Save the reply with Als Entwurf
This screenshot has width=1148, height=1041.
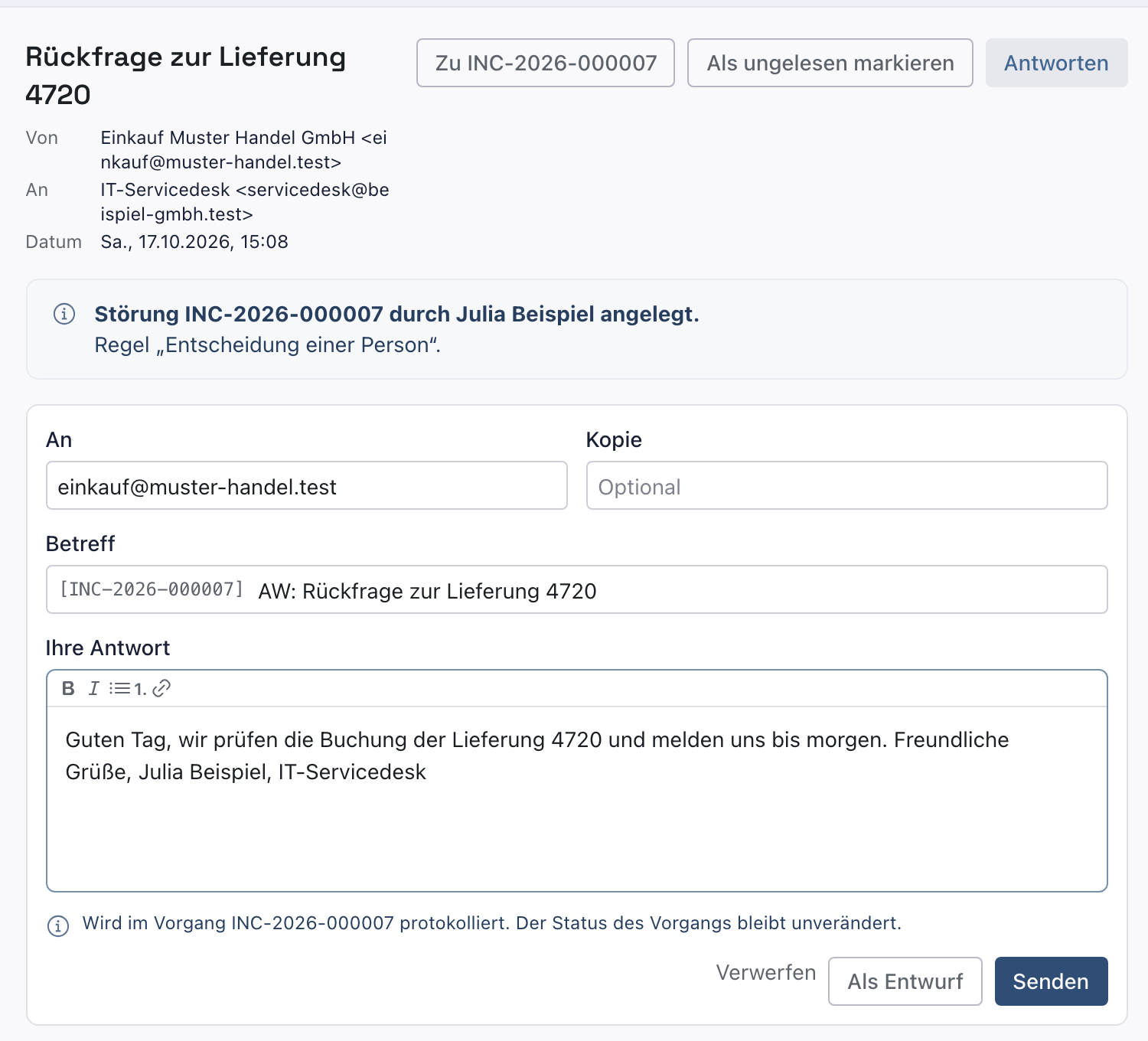pos(905,981)
